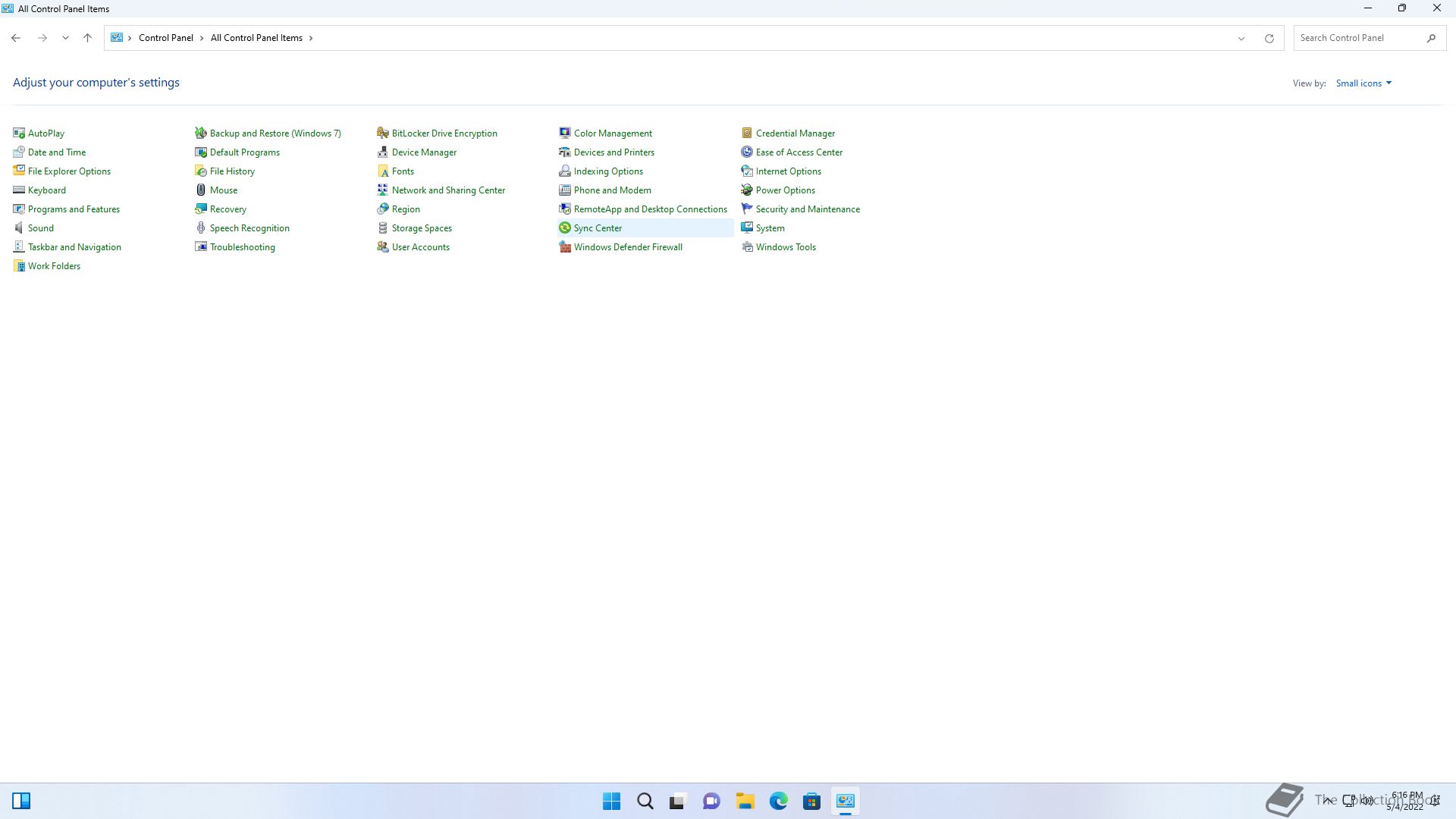Open the Recovery link
This screenshot has width=1456, height=819.
227,209
